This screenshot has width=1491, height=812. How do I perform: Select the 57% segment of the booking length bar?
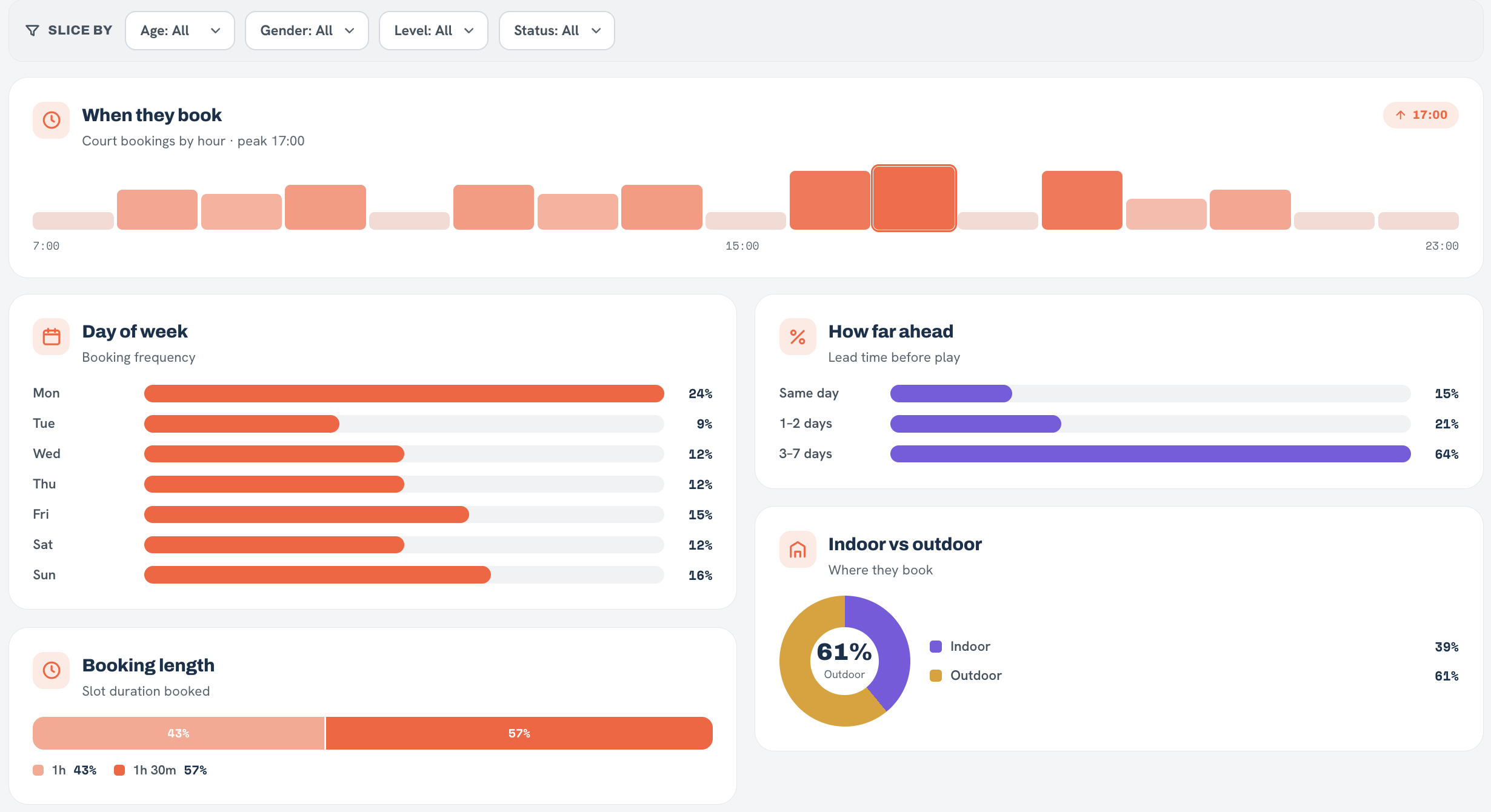[519, 733]
